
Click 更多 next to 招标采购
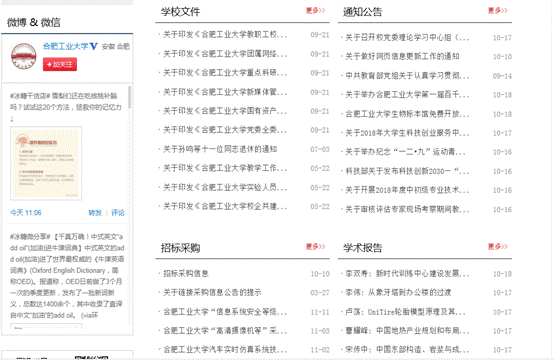pyautogui.click(x=315, y=247)
